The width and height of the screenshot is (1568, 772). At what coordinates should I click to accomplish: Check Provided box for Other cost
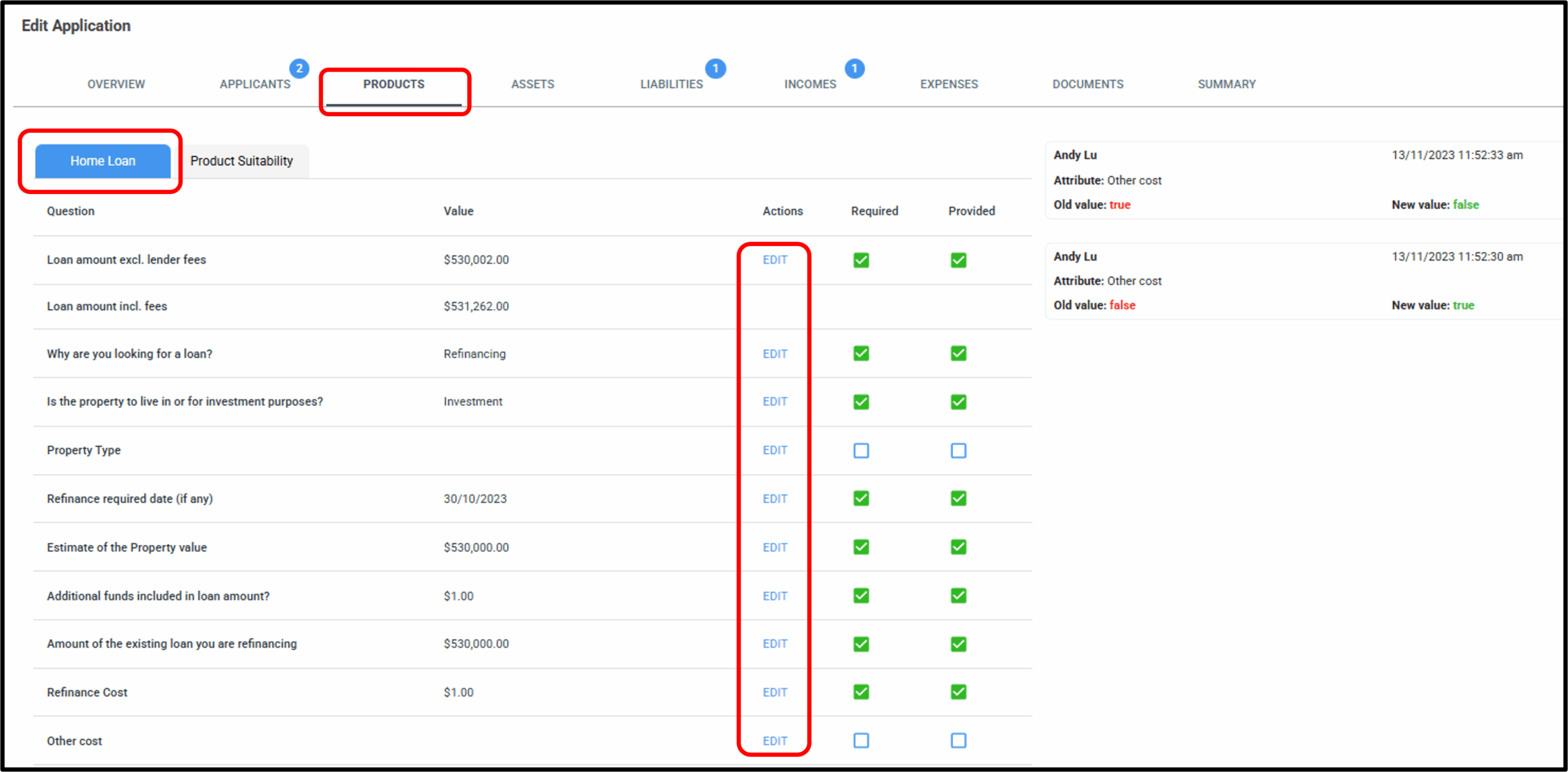pyautogui.click(x=958, y=741)
